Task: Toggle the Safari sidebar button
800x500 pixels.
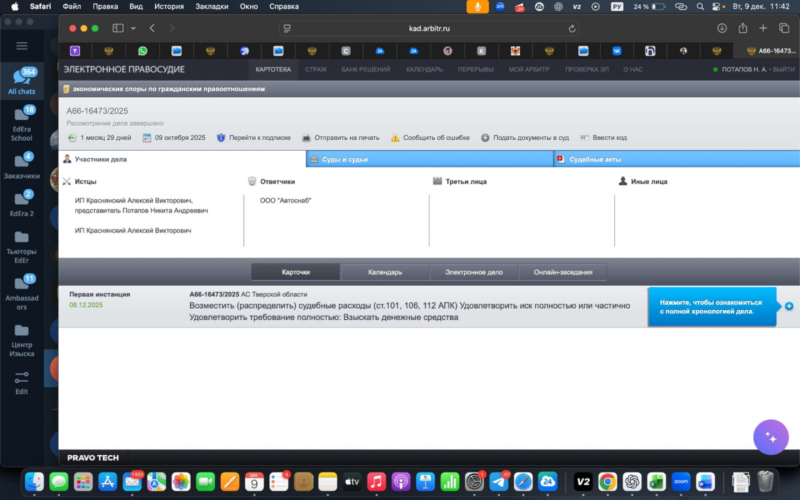Action: [x=117, y=28]
